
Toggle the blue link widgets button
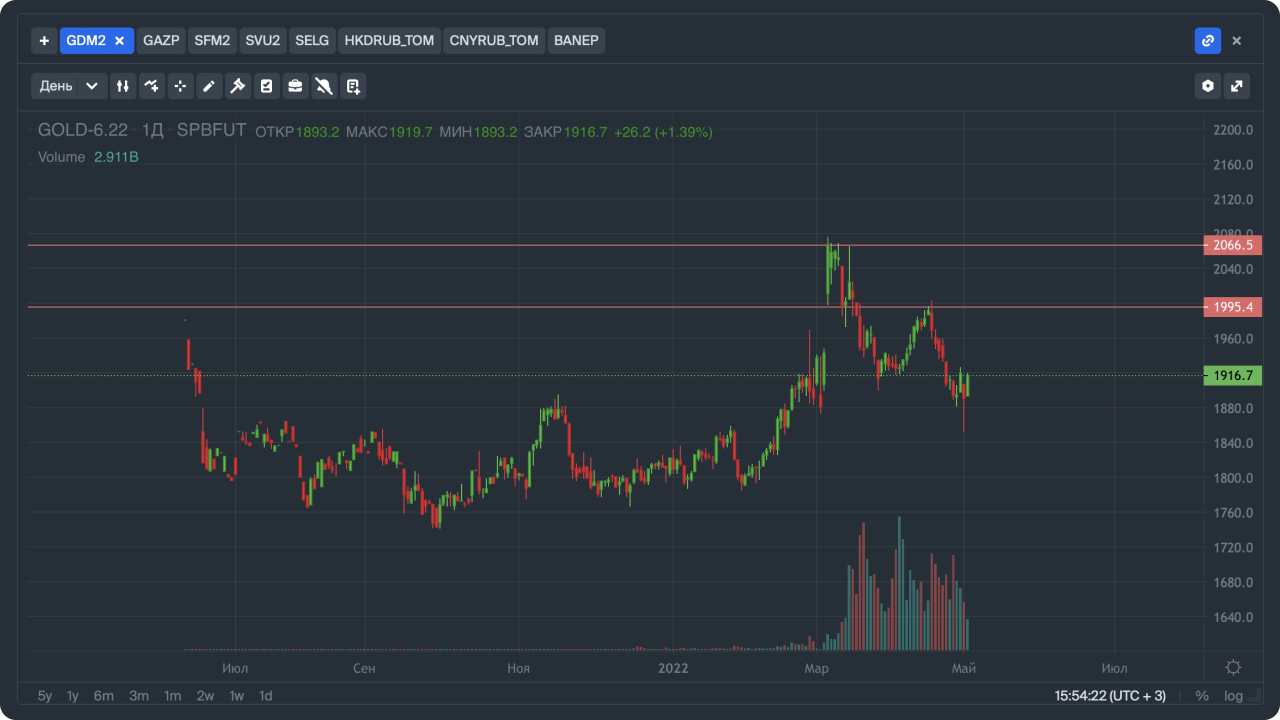[x=1208, y=41]
